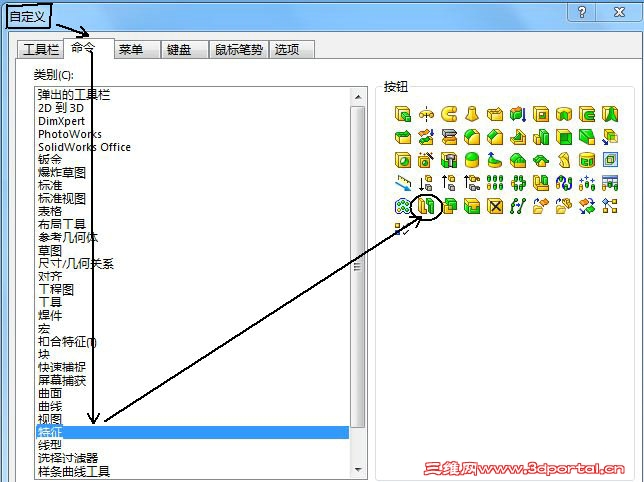
Task: Select the Extruded Boss/Base feature icon
Action: (x=403, y=114)
